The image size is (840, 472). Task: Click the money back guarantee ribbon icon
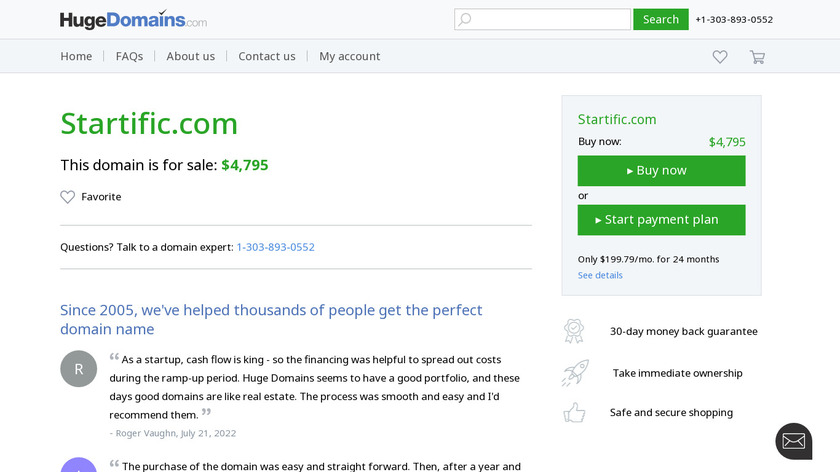(x=574, y=331)
